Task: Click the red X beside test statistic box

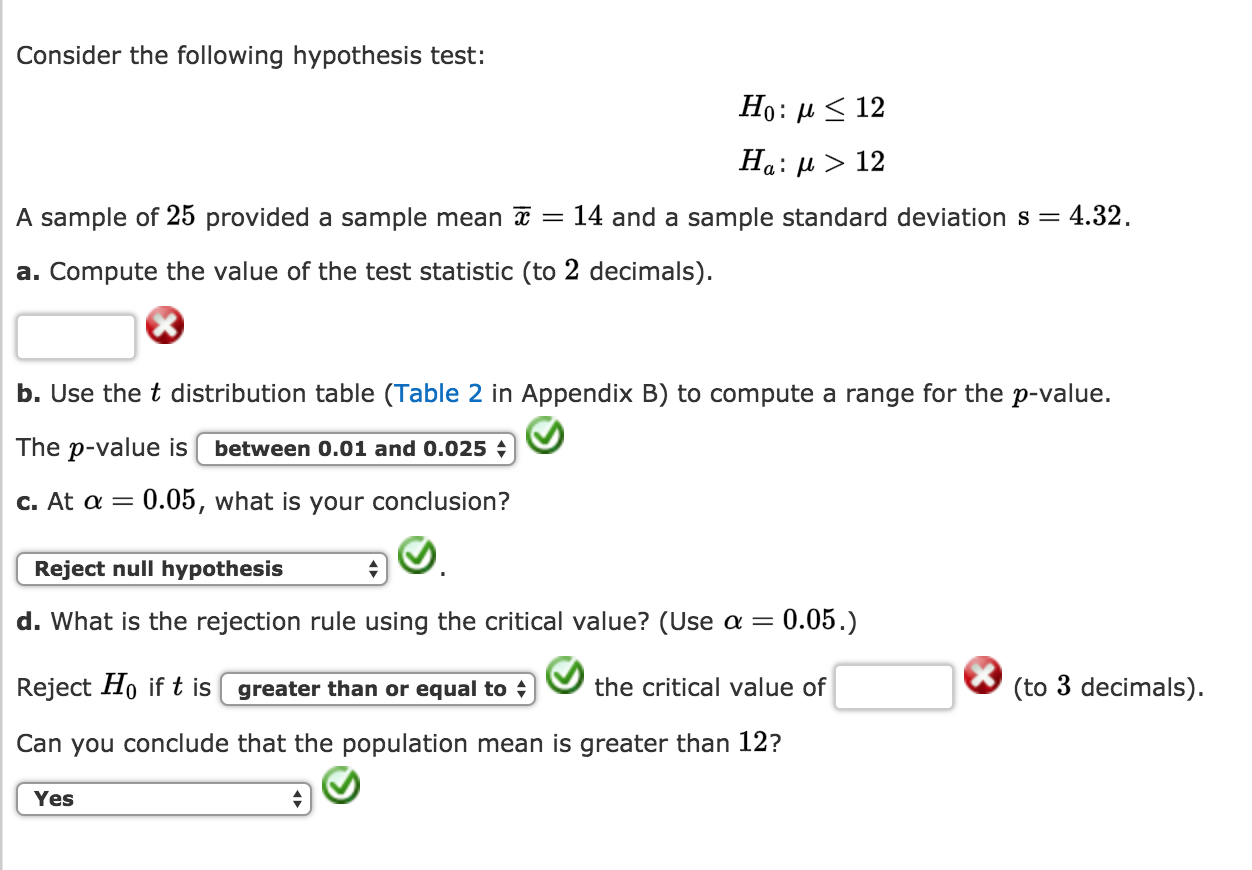Action: (x=165, y=327)
